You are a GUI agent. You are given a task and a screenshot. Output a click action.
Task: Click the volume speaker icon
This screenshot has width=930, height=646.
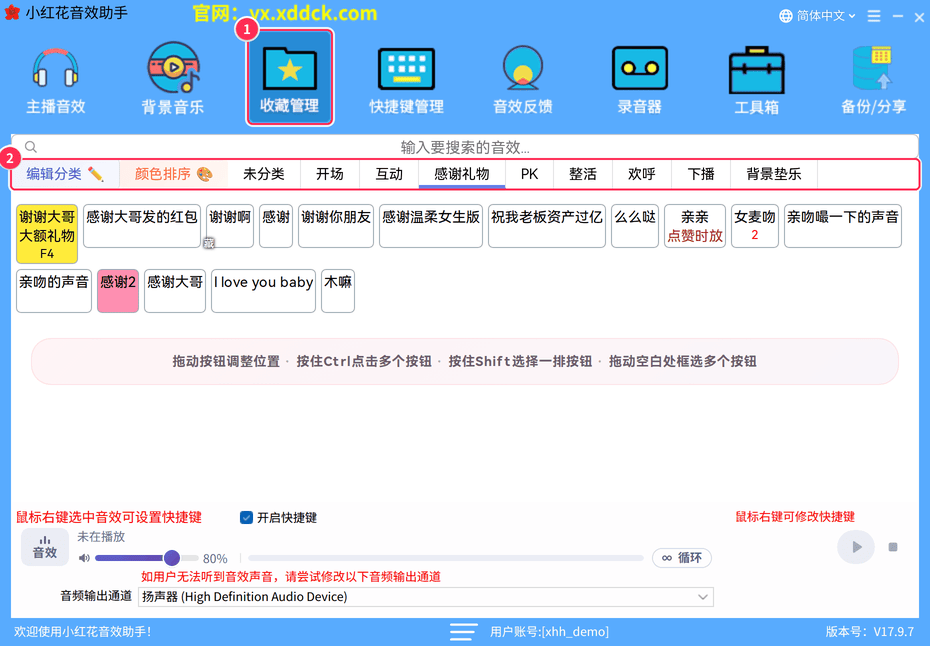coord(84,558)
